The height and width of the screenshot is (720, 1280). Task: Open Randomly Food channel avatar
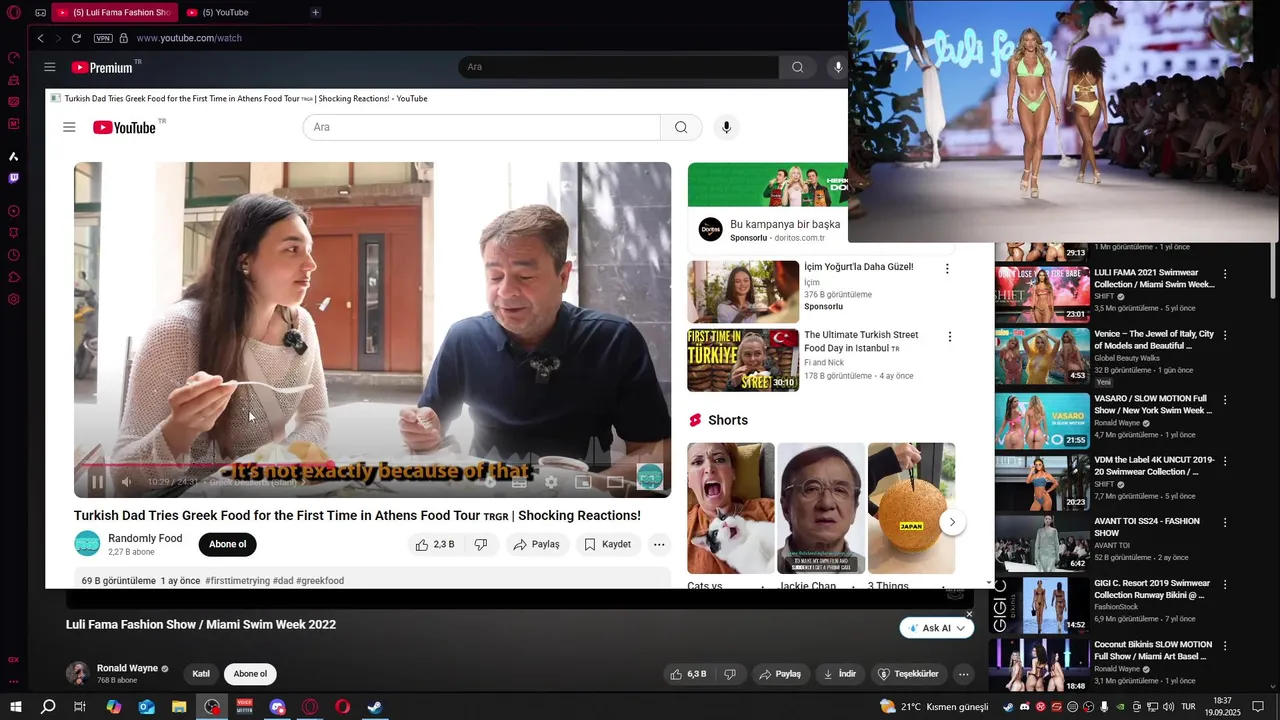(87, 544)
